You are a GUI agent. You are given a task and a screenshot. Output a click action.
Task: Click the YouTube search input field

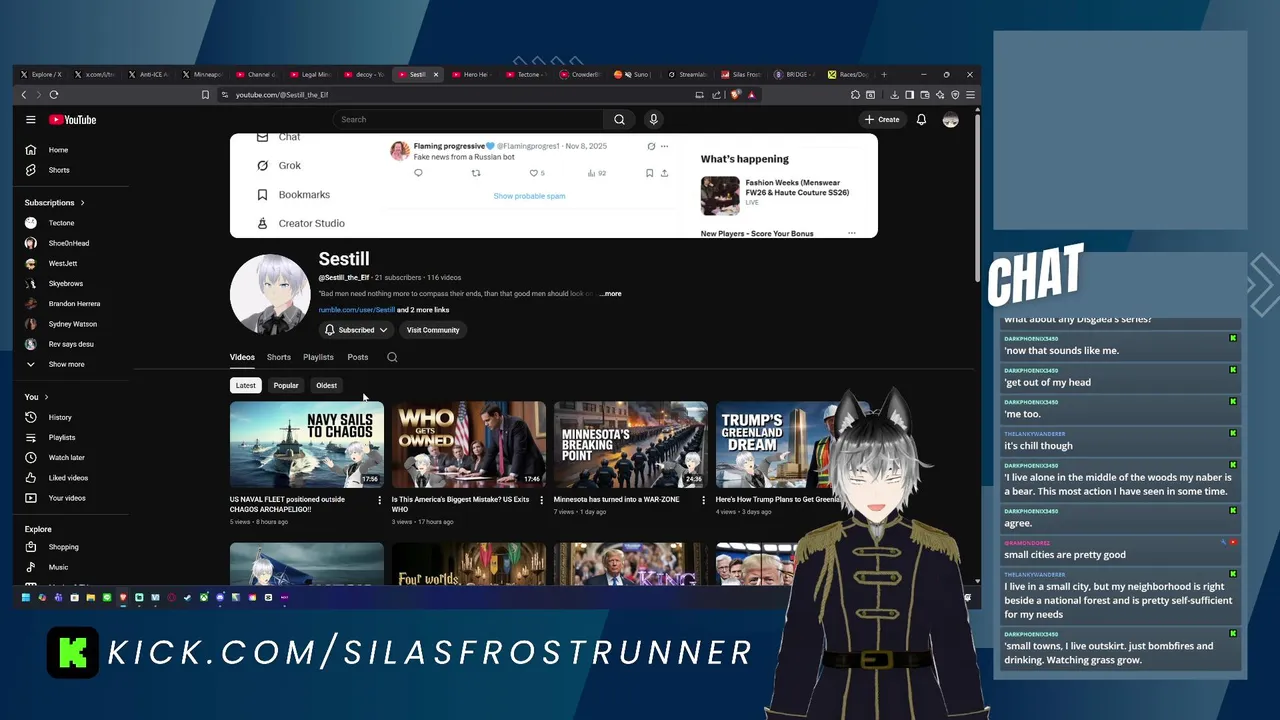pyautogui.click(x=468, y=120)
